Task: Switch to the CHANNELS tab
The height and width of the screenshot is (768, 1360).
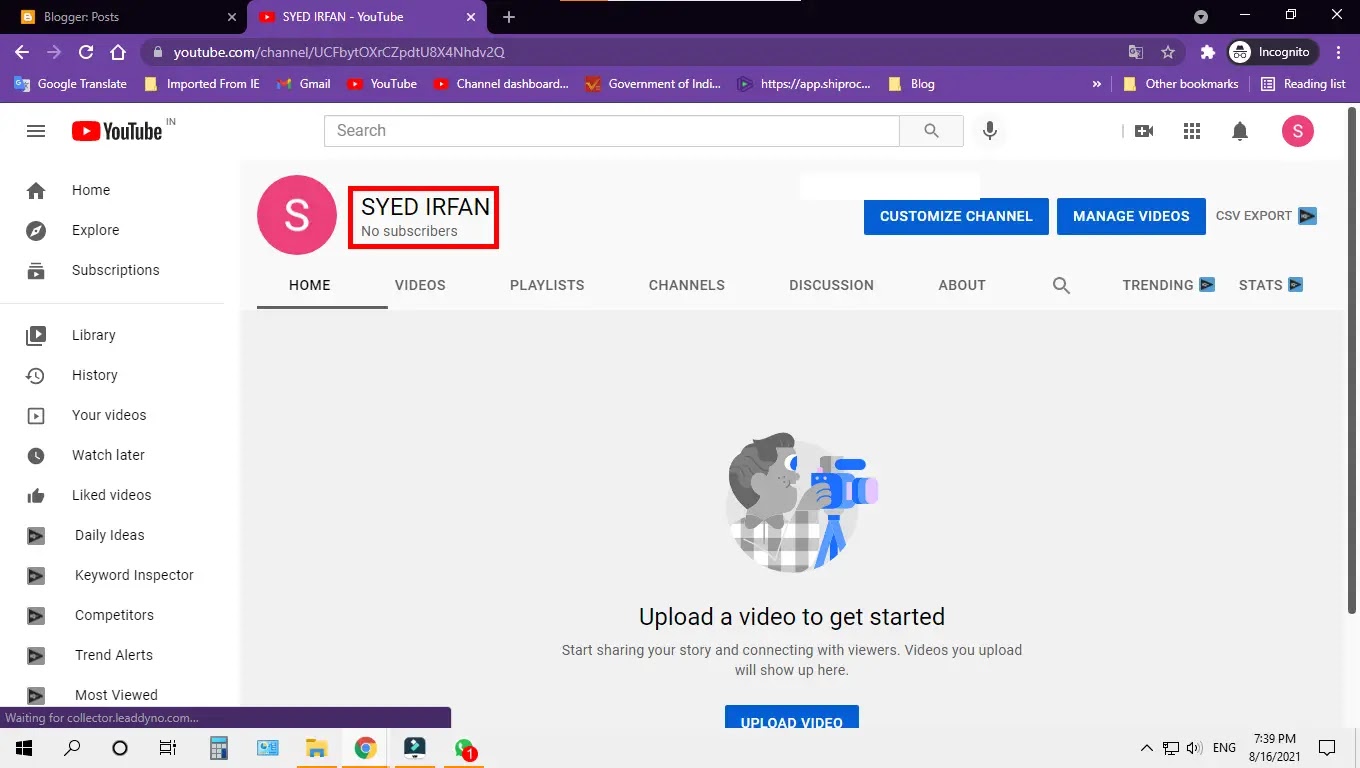Action: [687, 285]
